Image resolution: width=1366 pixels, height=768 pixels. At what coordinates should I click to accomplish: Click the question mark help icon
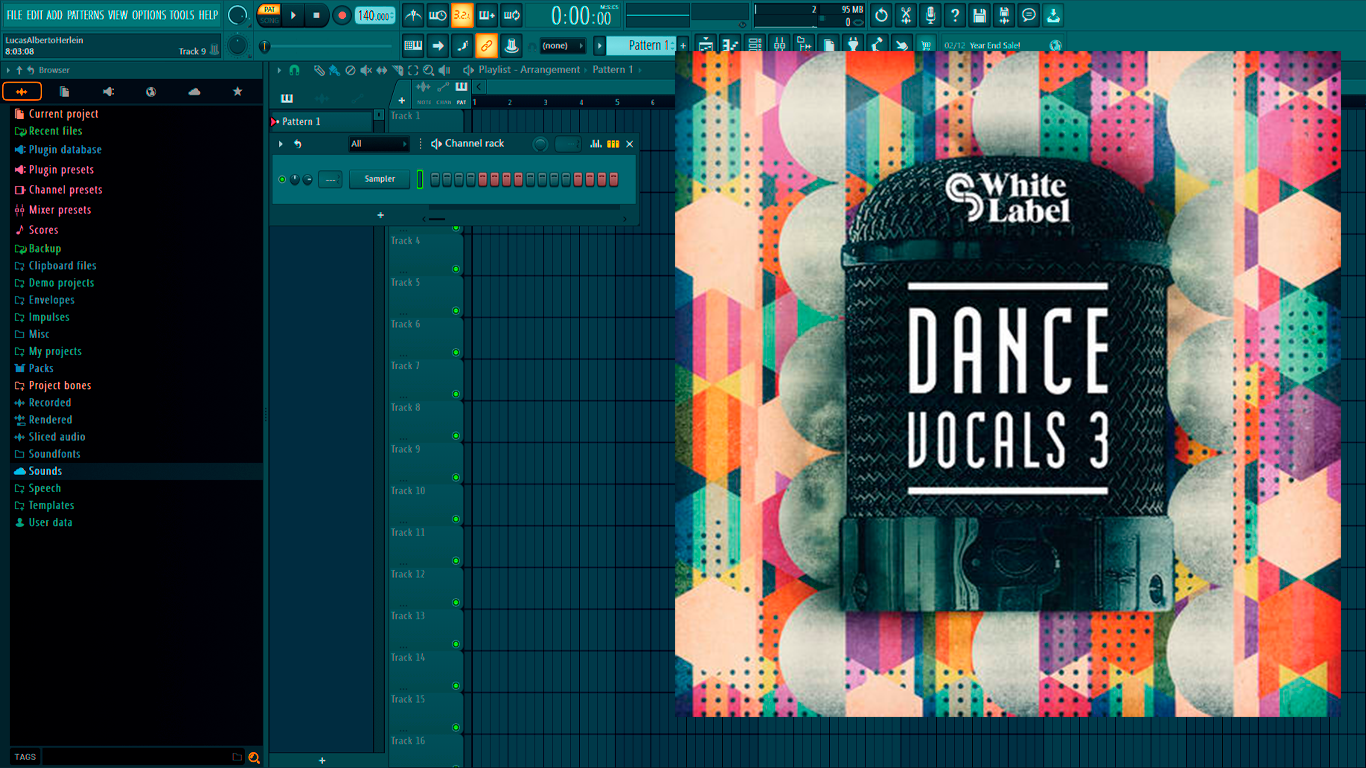(x=955, y=15)
